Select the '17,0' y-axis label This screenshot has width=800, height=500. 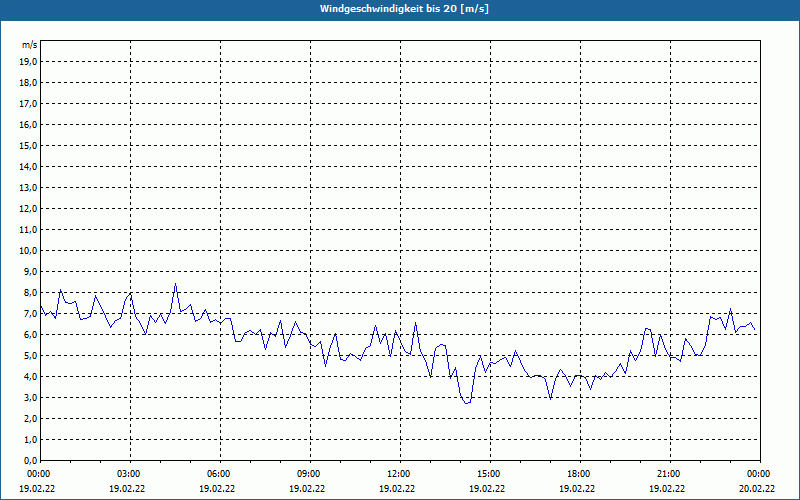pyautogui.click(x=28, y=104)
